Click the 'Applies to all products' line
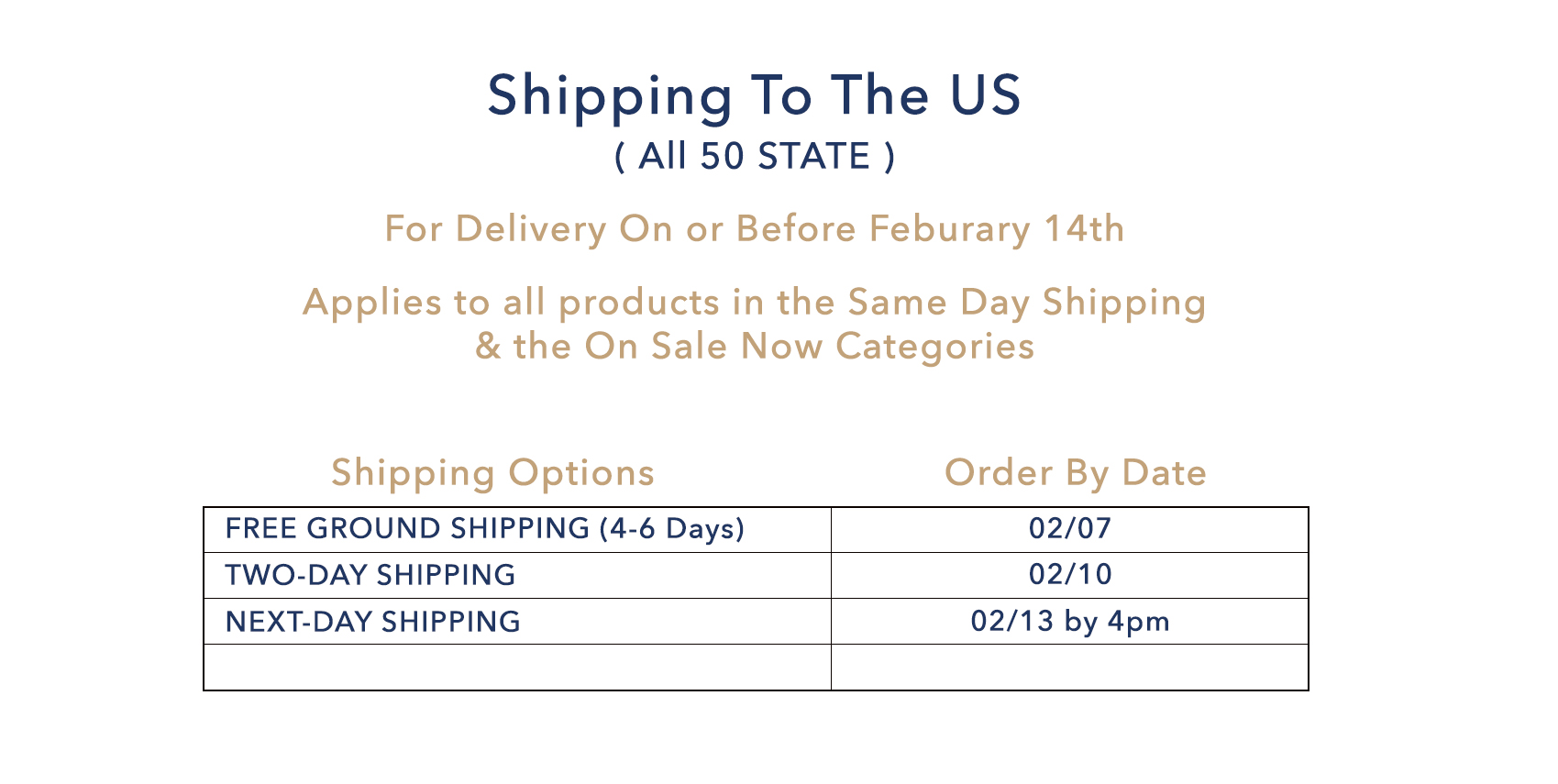Screen dimensions: 1558x784 pyautogui.click(x=754, y=304)
